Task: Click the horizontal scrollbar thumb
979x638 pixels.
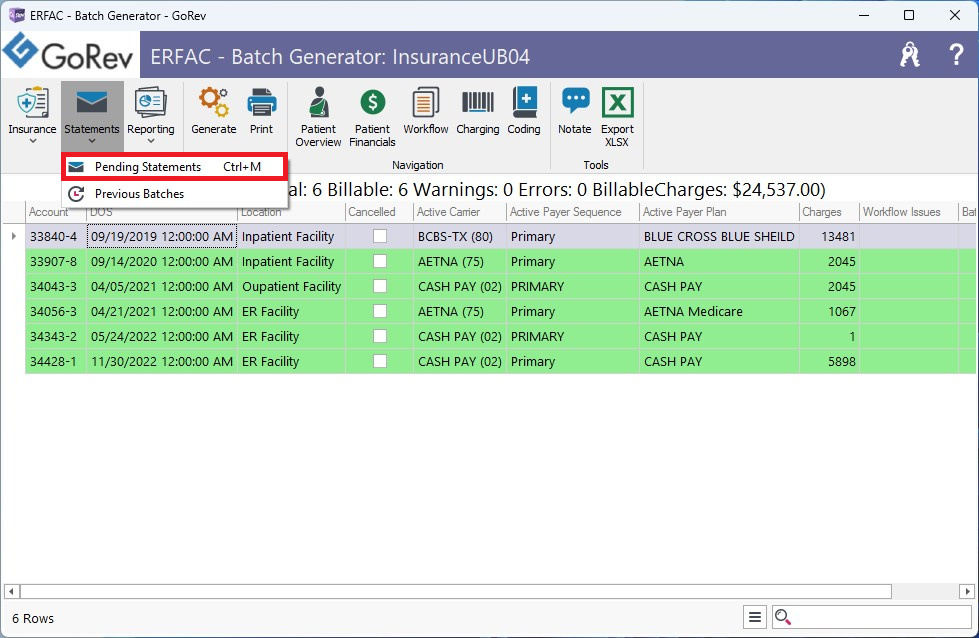Action: 456,591
